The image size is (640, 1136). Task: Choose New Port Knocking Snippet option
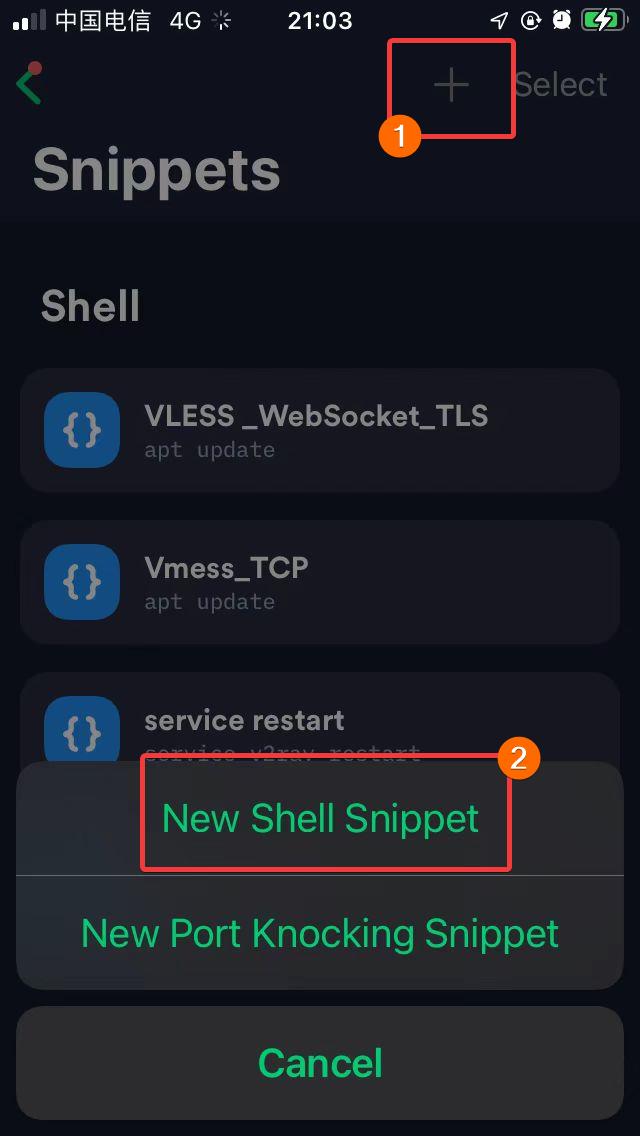pyautogui.click(x=320, y=933)
